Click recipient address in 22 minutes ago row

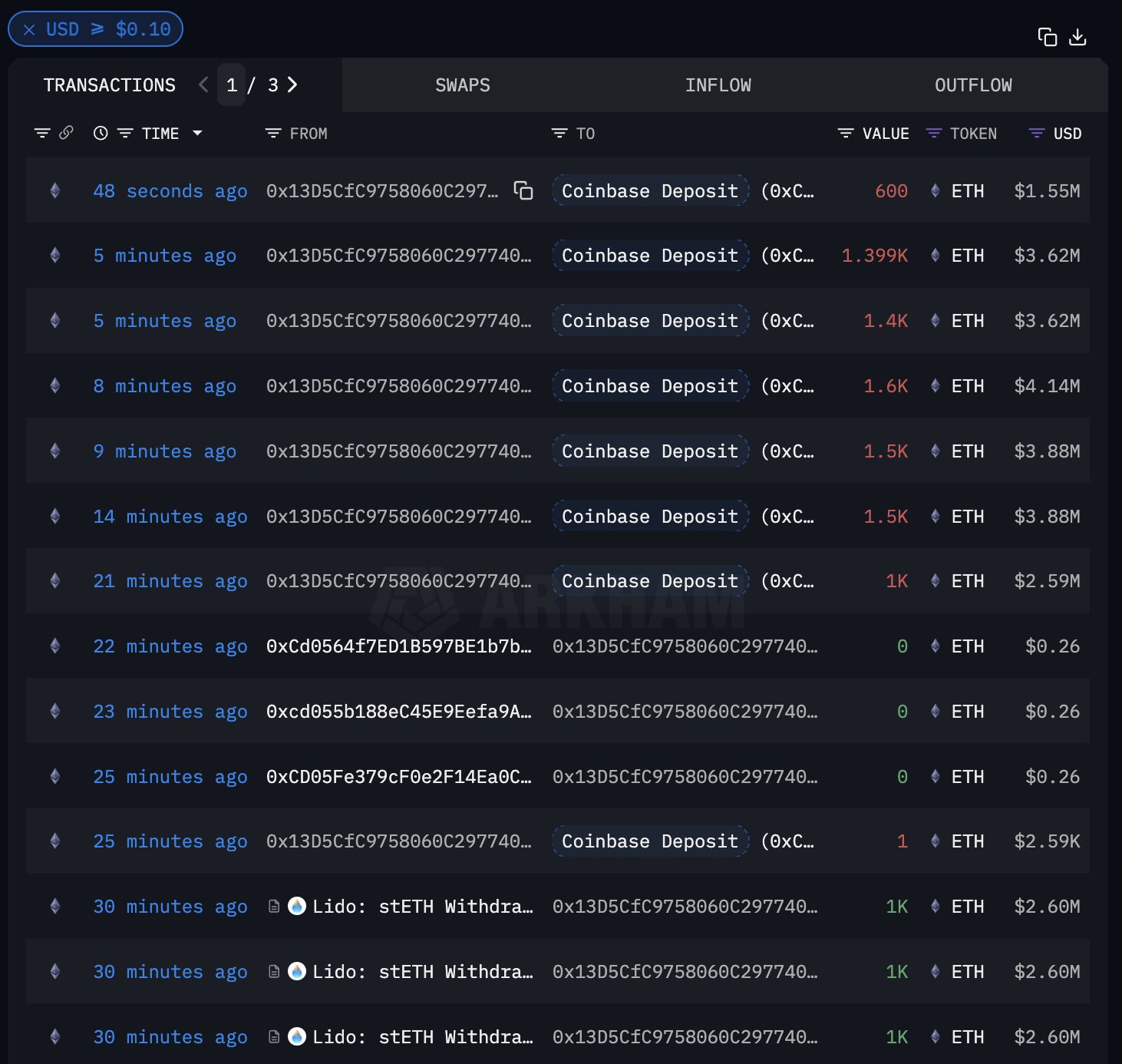click(x=685, y=646)
